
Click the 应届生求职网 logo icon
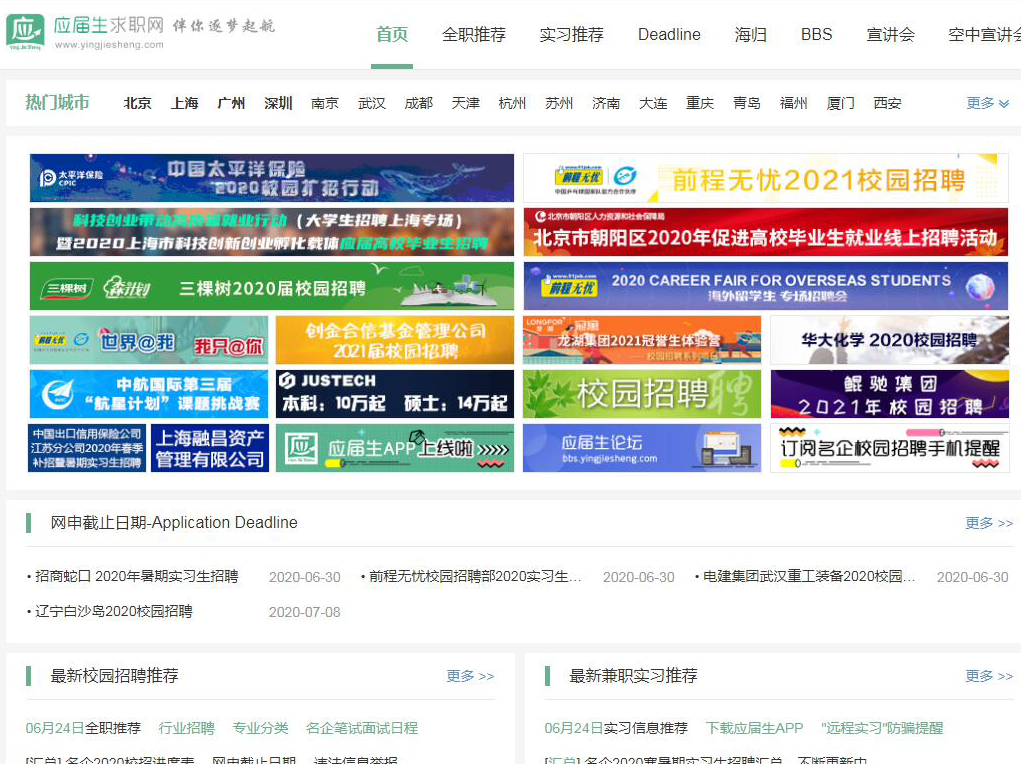[25, 32]
